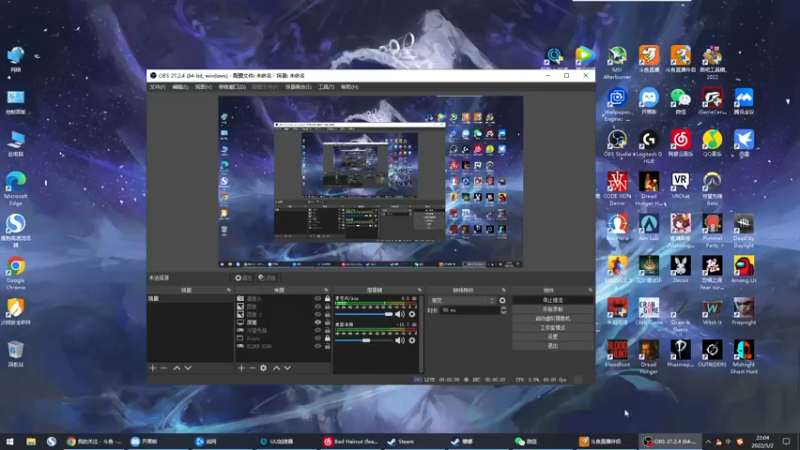The height and width of the screenshot is (450, 800).
Task: Click the 桌面音频 volume slider
Action: click(x=364, y=340)
